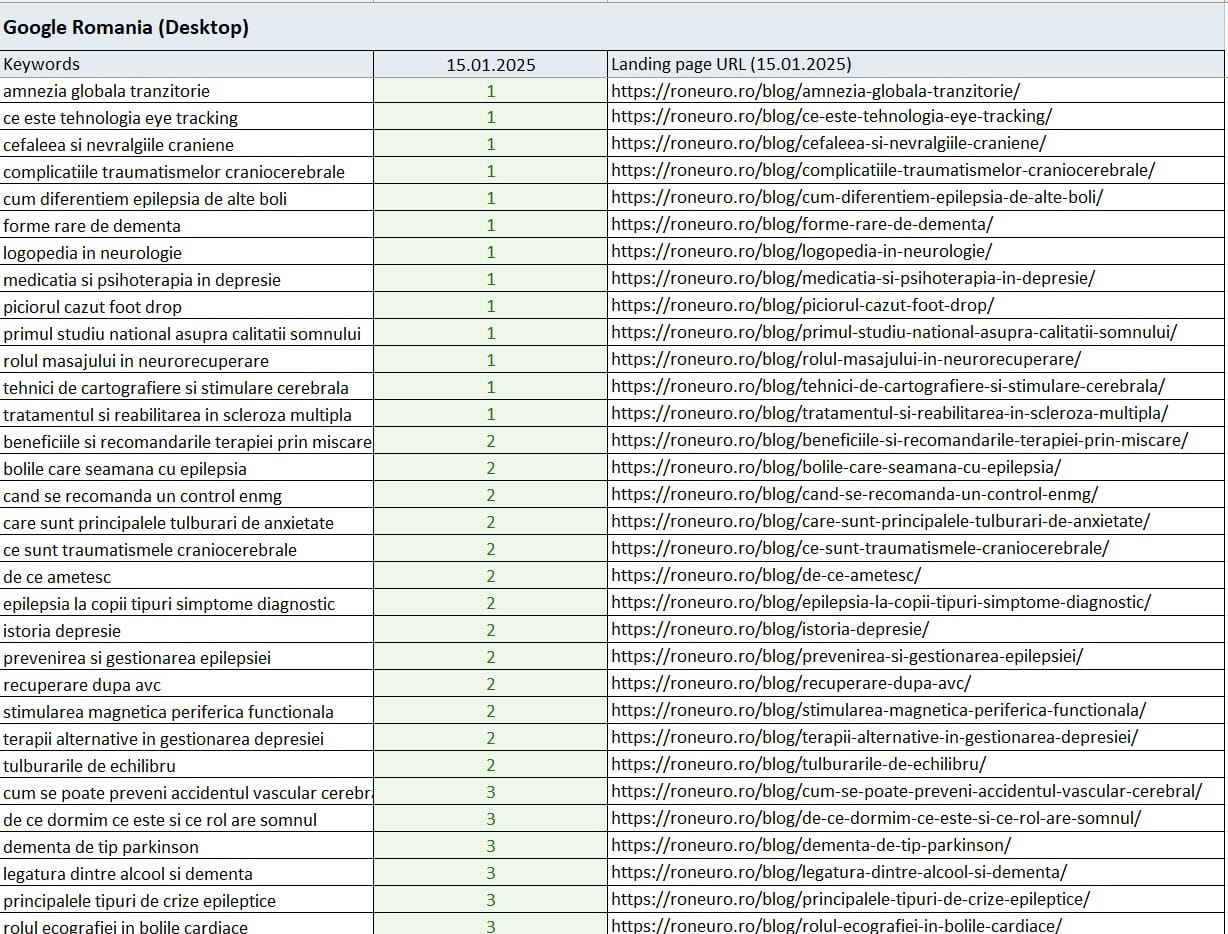
Task: Select the 15.01.2025 date header cell
Action: (490, 65)
